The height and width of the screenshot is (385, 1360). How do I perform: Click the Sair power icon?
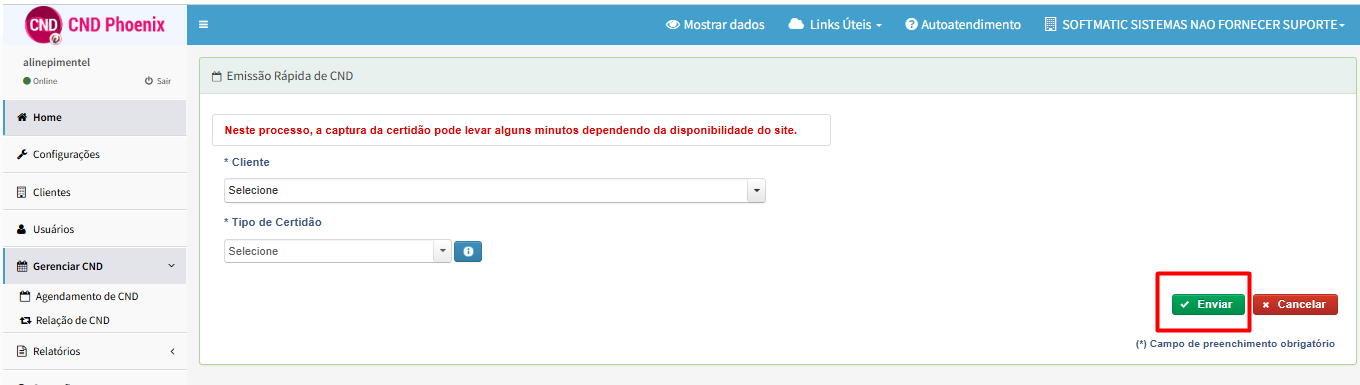pyautogui.click(x=149, y=81)
